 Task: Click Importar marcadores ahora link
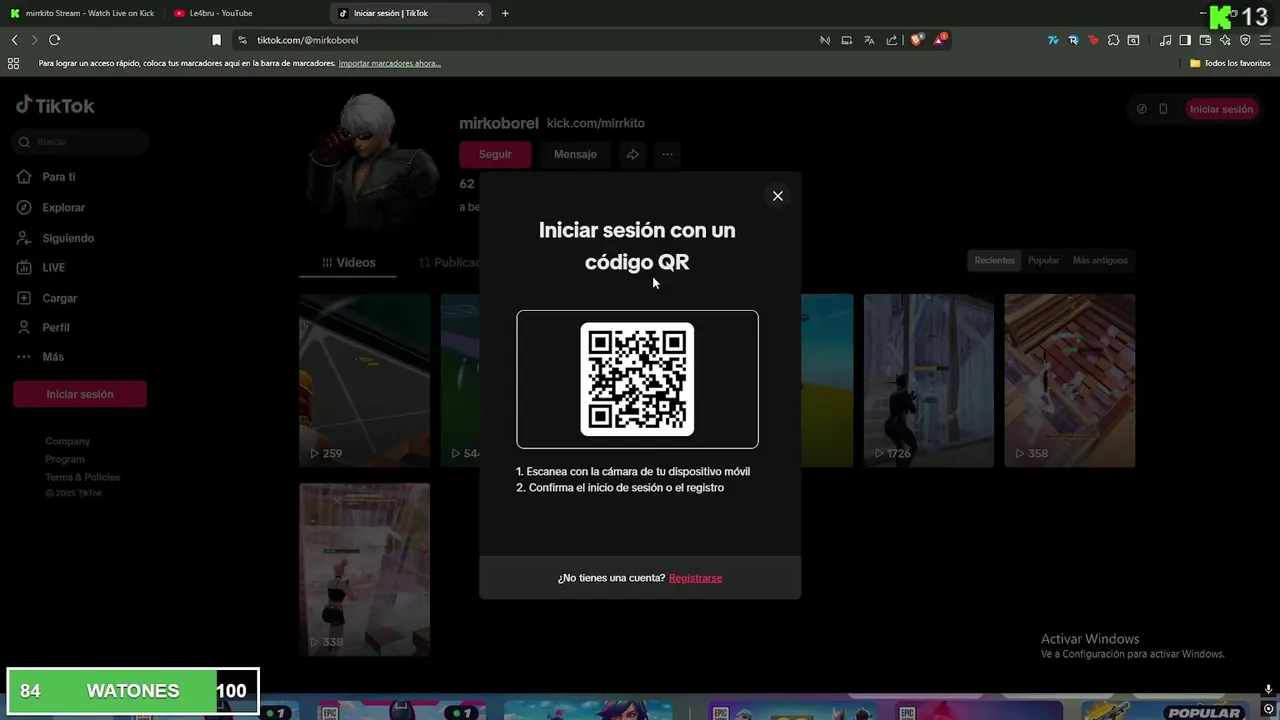389,63
